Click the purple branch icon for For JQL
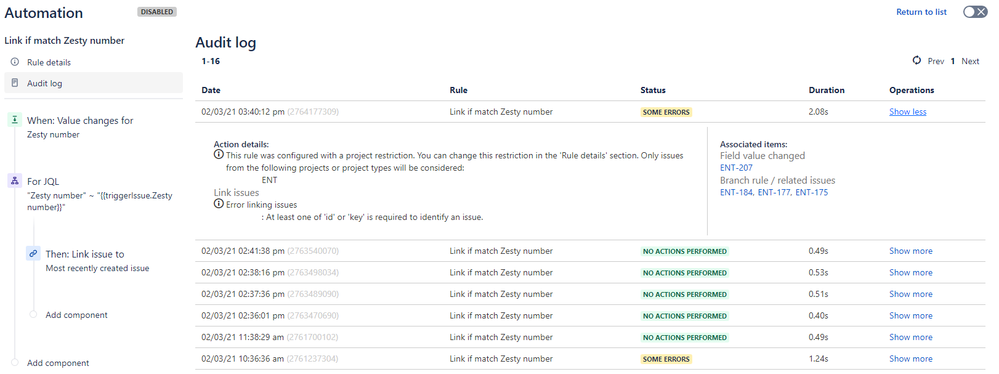 pos(15,181)
